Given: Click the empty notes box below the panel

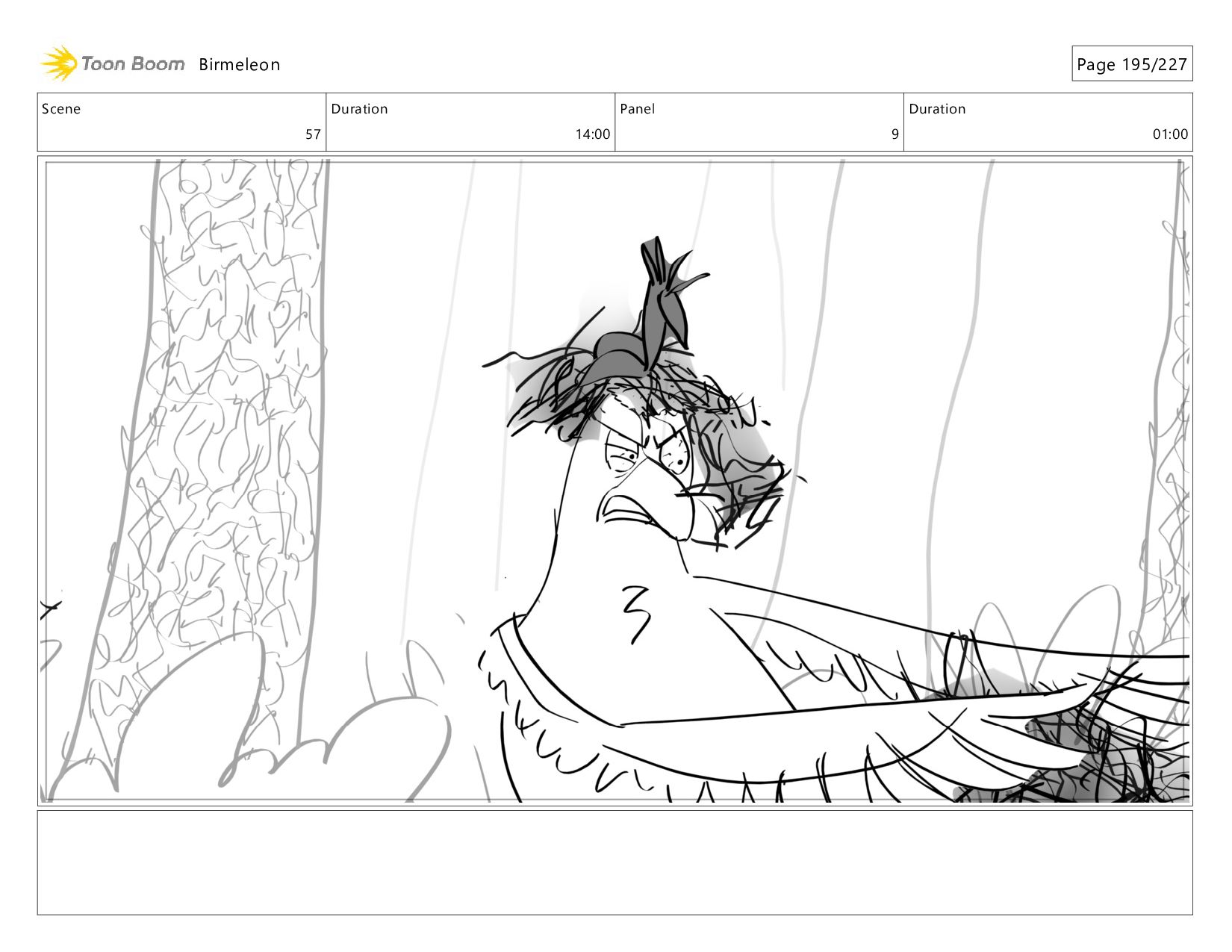Looking at the screenshot, I should 615,862.
